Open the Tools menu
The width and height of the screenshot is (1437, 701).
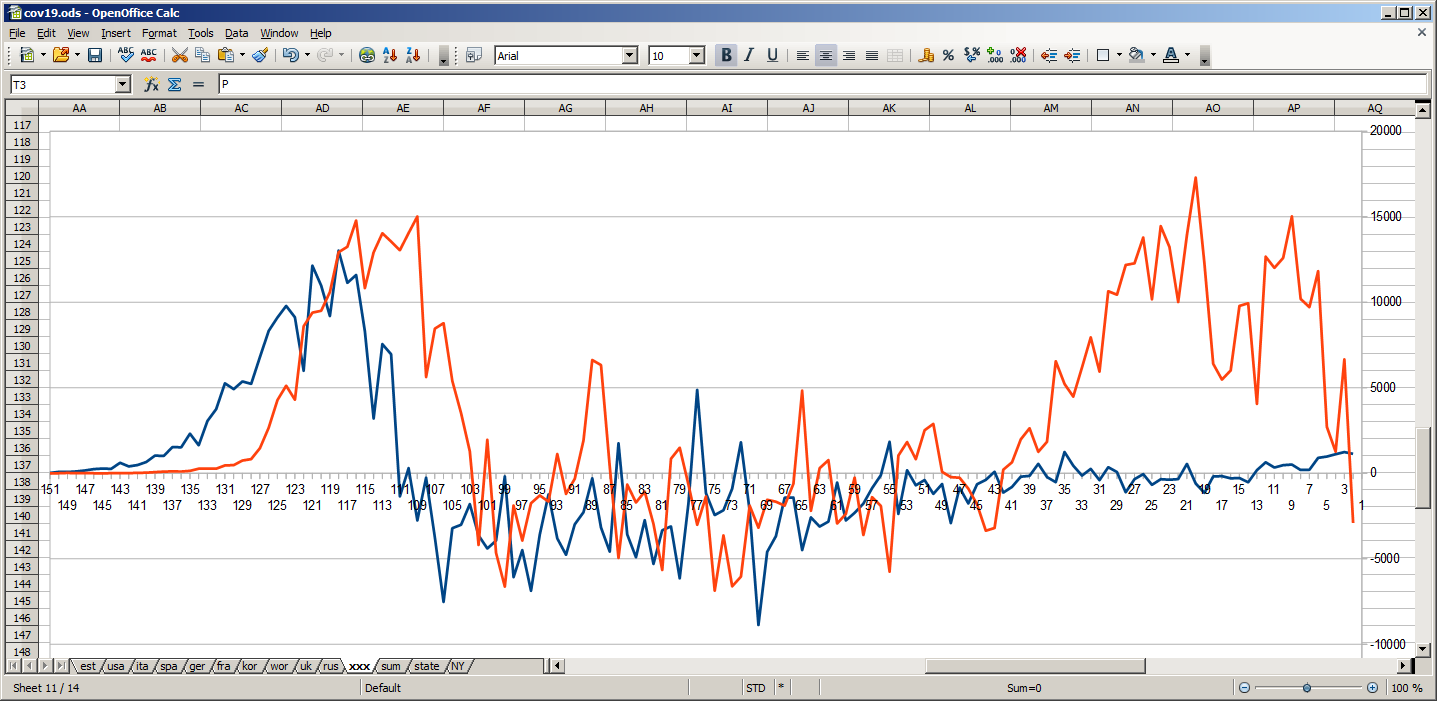(201, 33)
